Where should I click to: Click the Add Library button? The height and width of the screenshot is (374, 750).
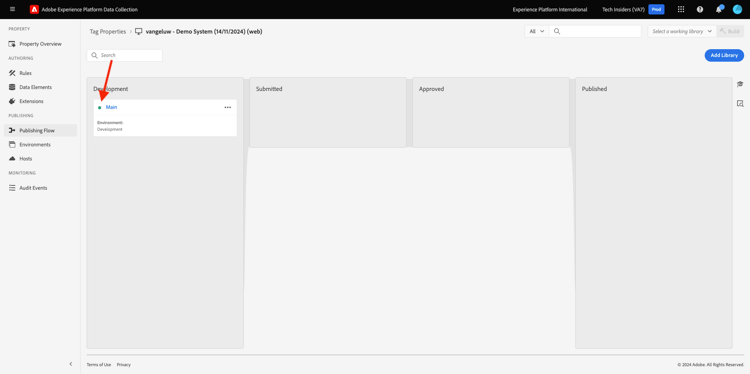(x=724, y=55)
